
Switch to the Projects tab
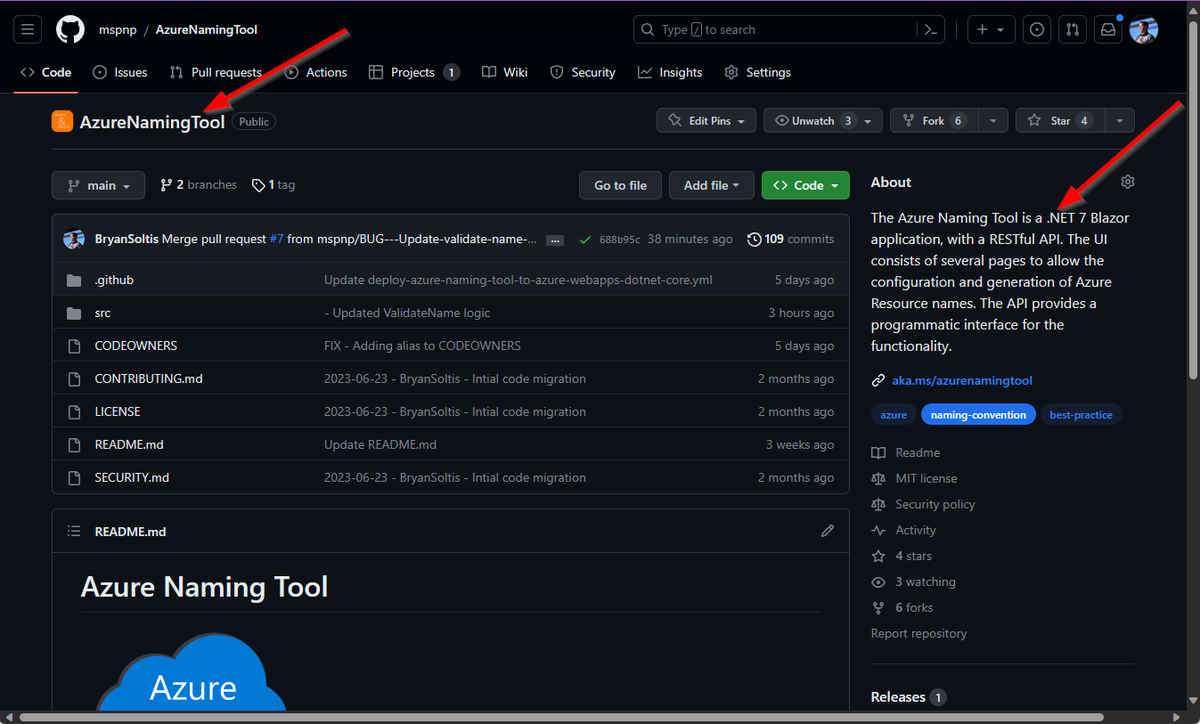[x=414, y=72]
